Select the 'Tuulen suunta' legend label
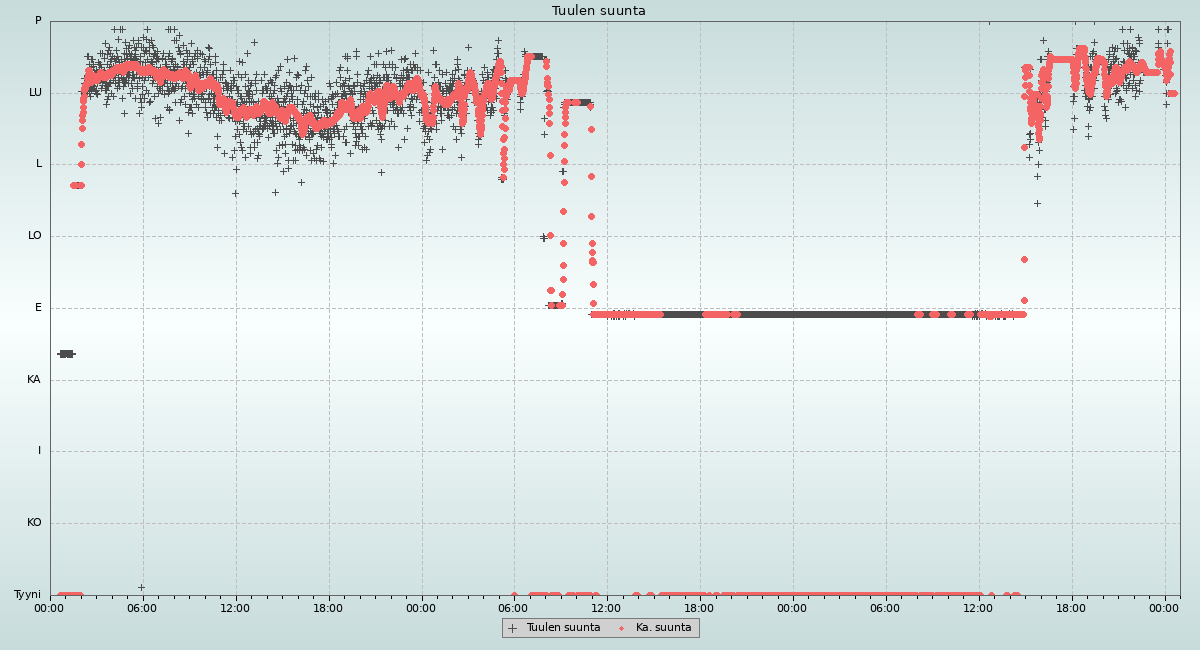 point(563,628)
